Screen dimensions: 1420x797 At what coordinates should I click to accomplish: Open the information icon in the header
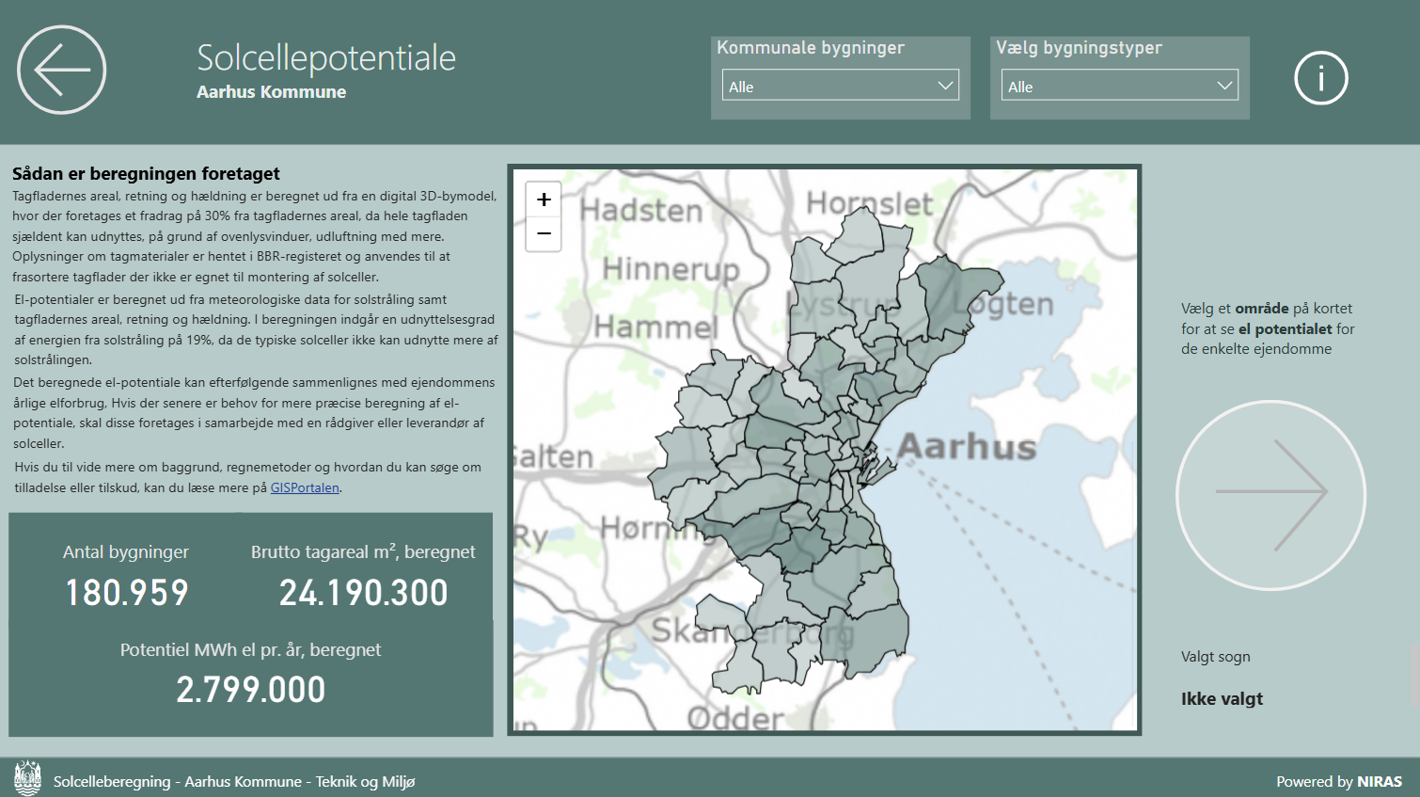click(x=1321, y=78)
